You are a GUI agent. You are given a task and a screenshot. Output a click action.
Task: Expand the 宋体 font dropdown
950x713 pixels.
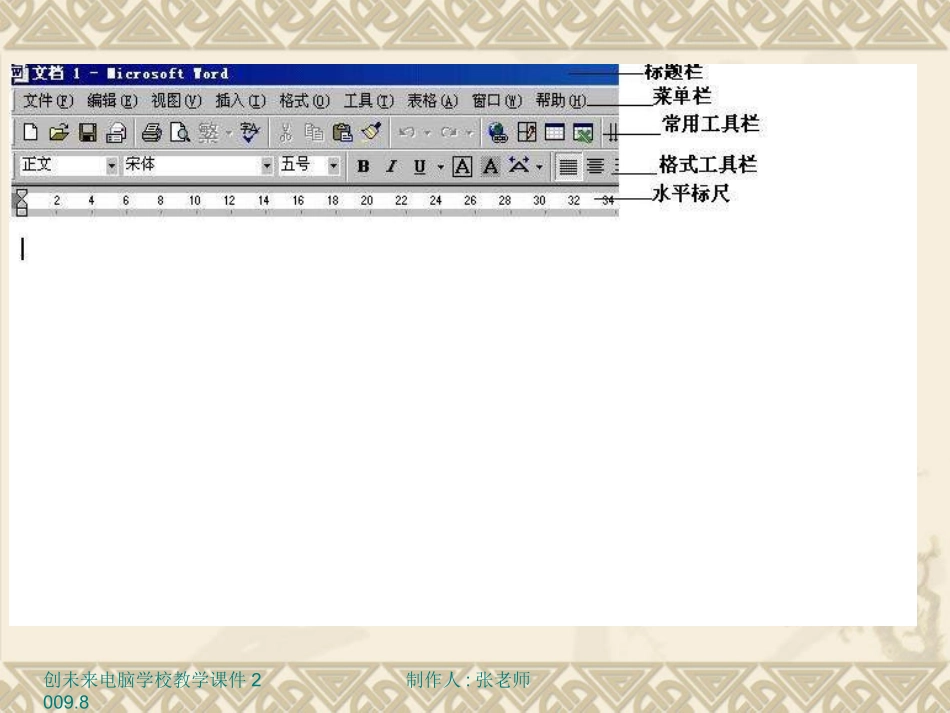click(x=267, y=165)
